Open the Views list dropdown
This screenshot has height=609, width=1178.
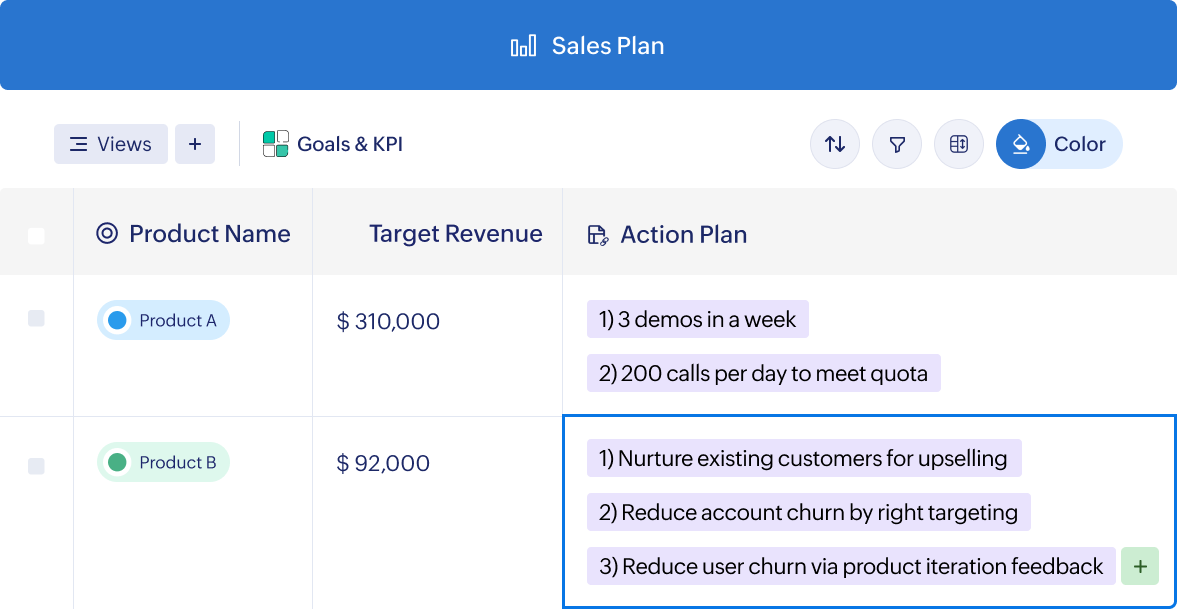tap(111, 144)
